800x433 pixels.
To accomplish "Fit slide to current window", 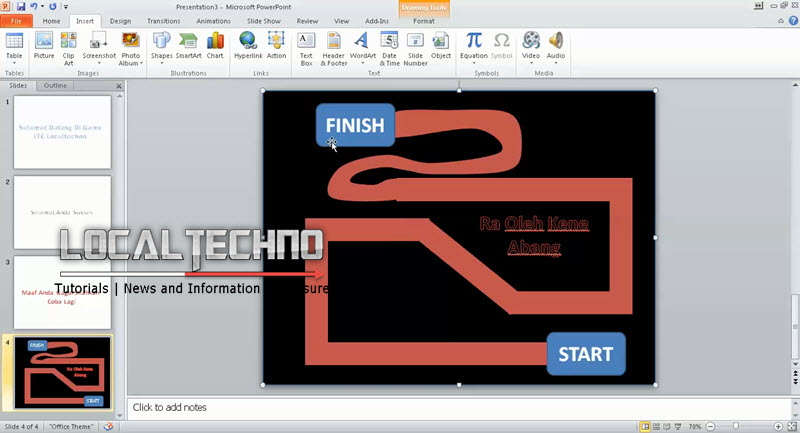I will pos(792,426).
